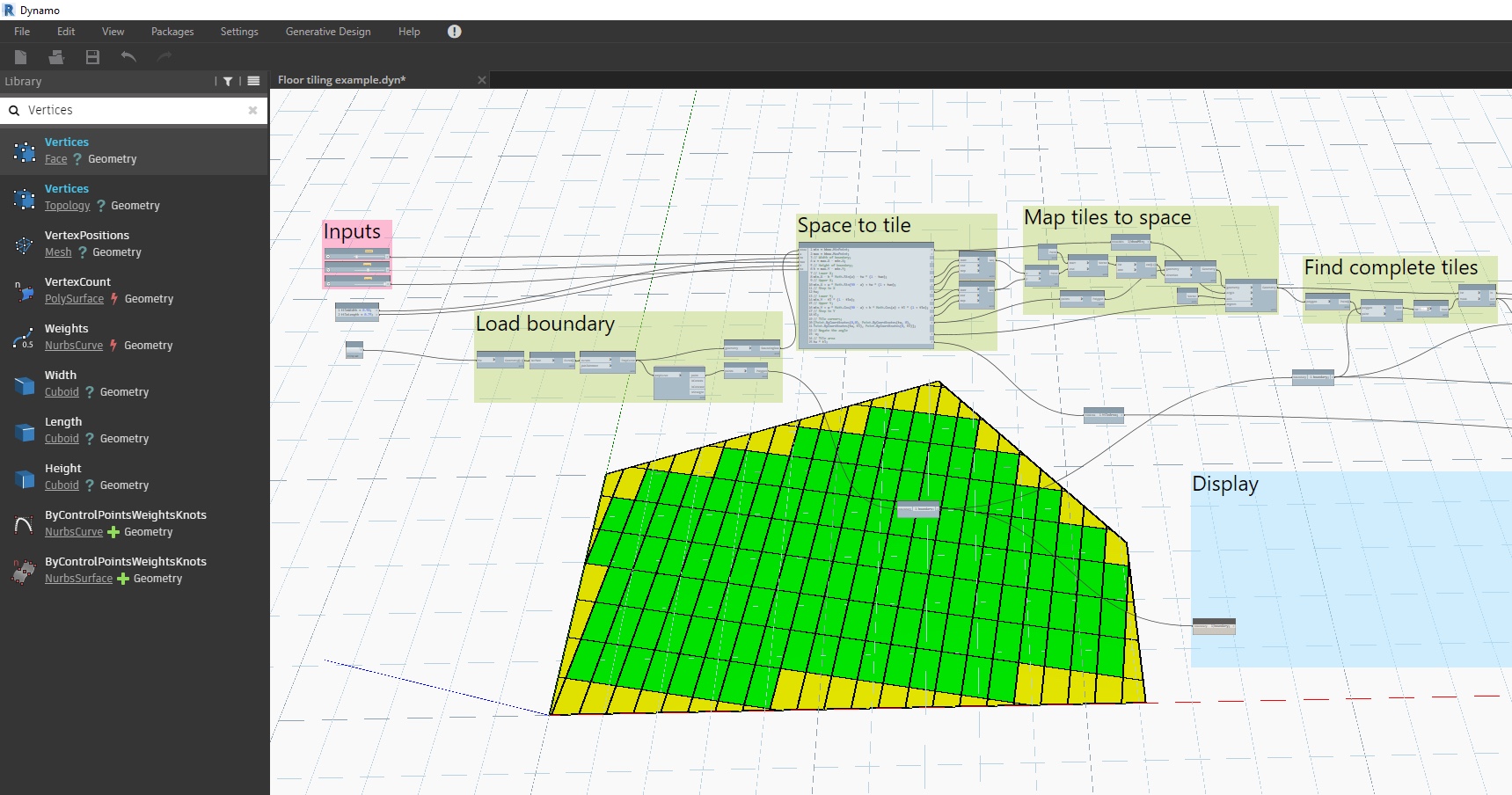Open the Library filter funnel icon
This screenshot has height=795, width=1512.
(x=228, y=81)
